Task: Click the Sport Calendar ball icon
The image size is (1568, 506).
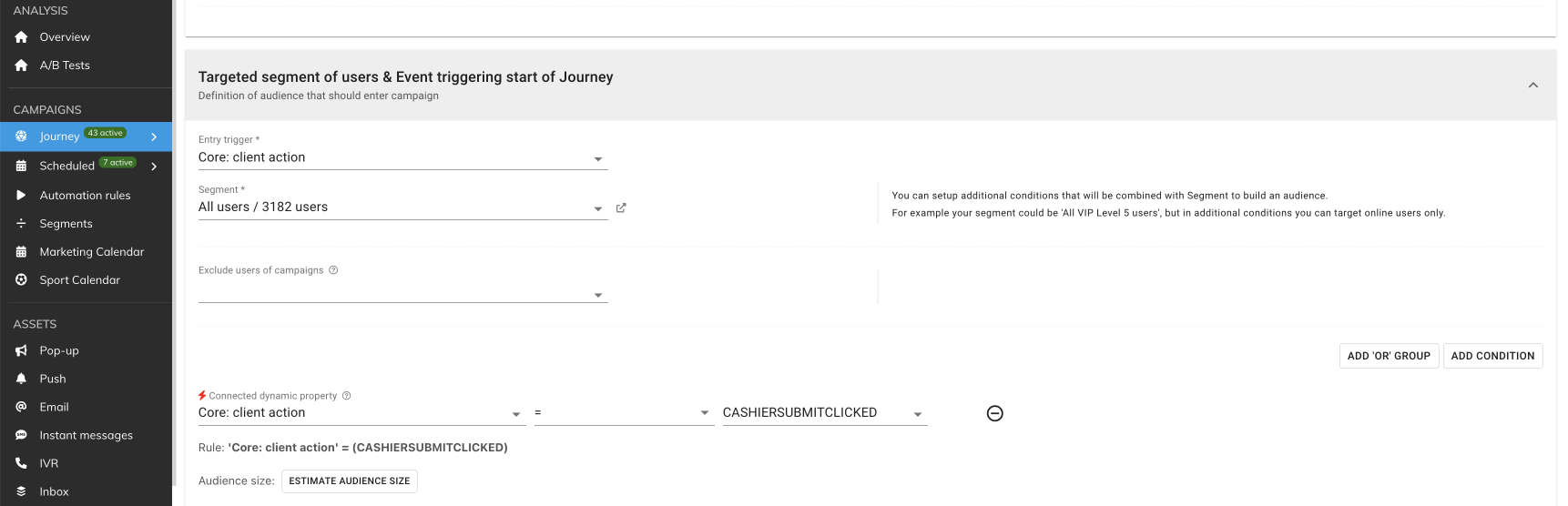Action: click(x=21, y=280)
